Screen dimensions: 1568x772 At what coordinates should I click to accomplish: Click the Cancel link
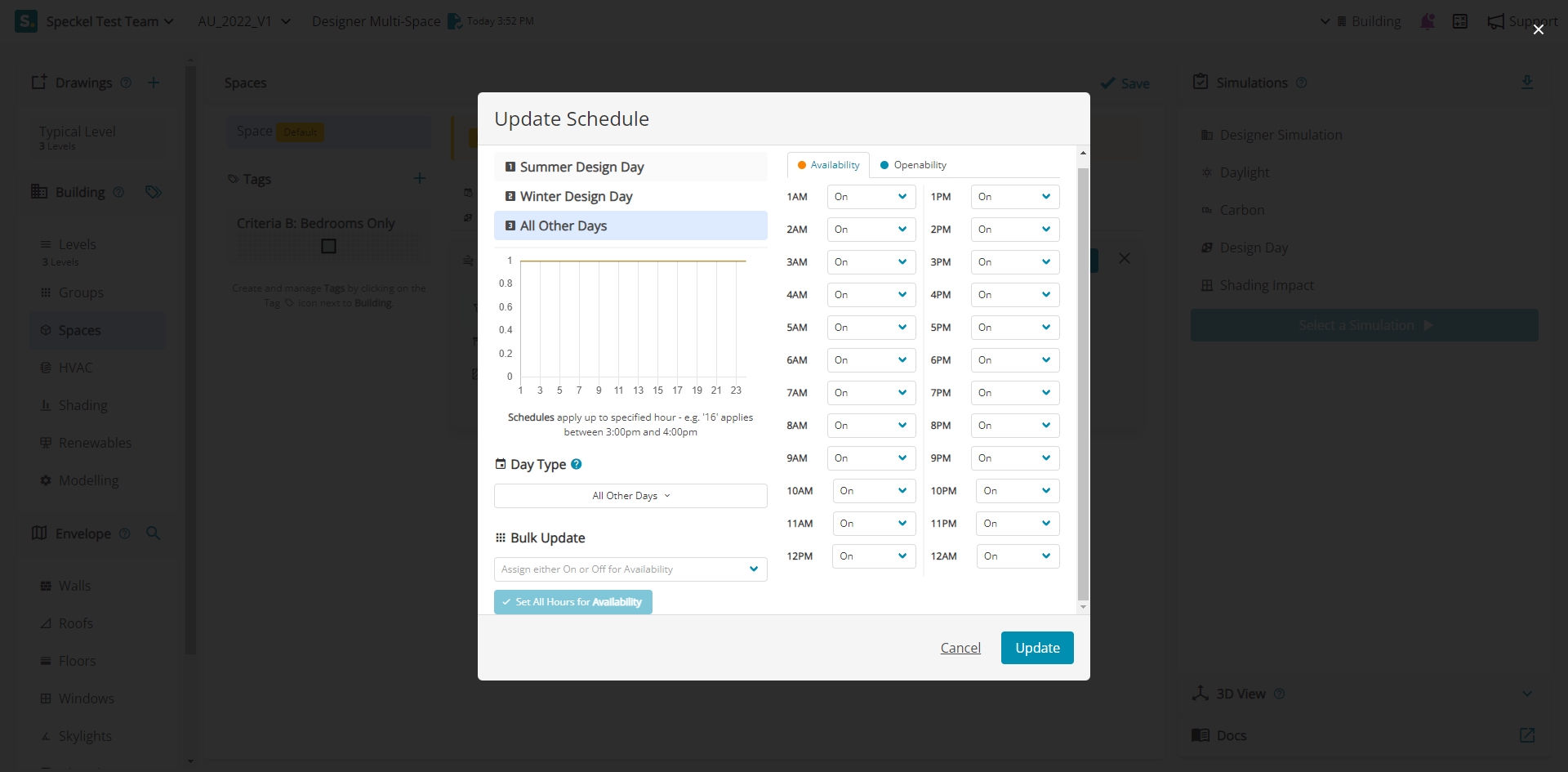(960, 648)
